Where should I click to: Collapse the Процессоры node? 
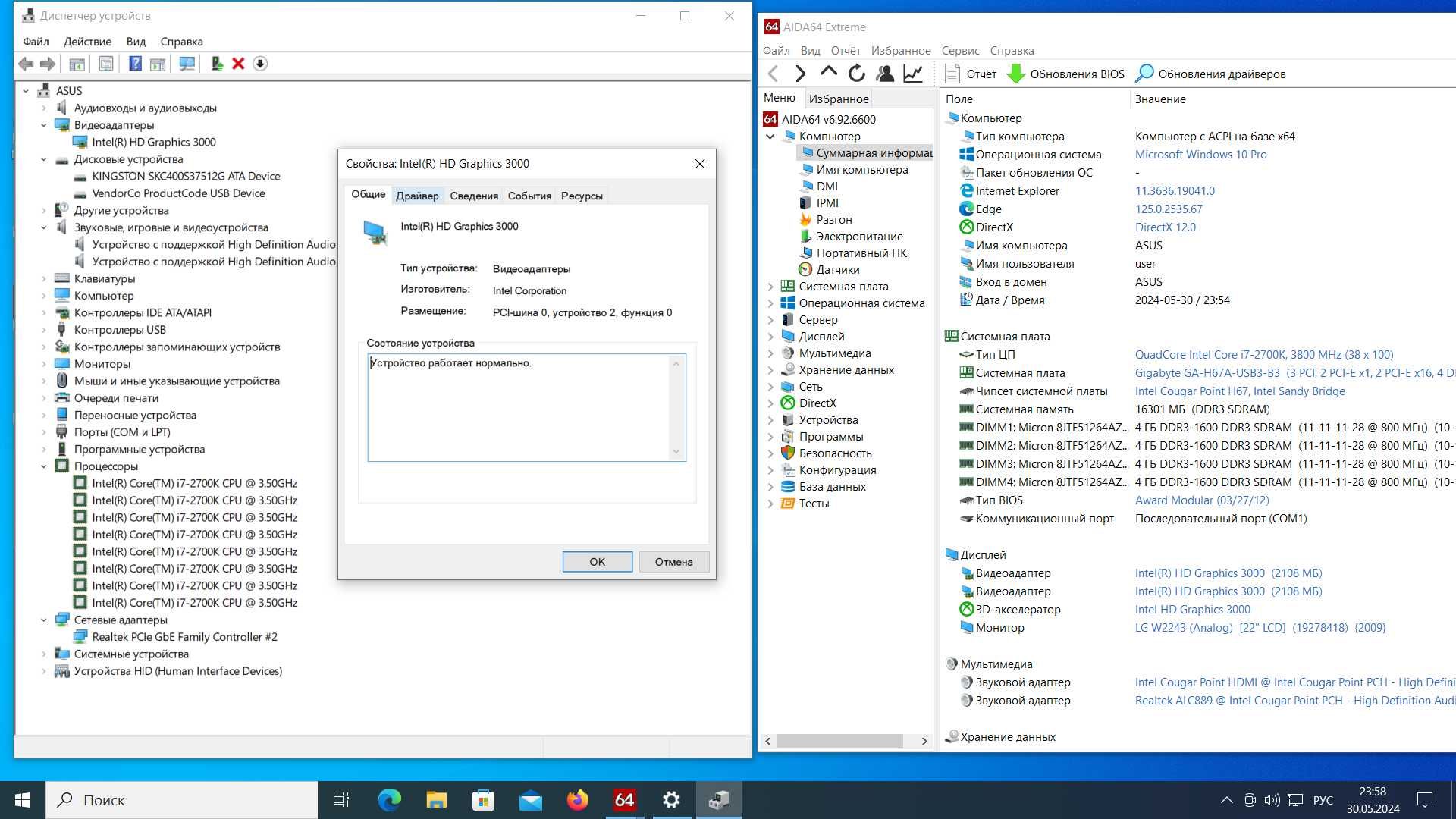[x=44, y=466]
